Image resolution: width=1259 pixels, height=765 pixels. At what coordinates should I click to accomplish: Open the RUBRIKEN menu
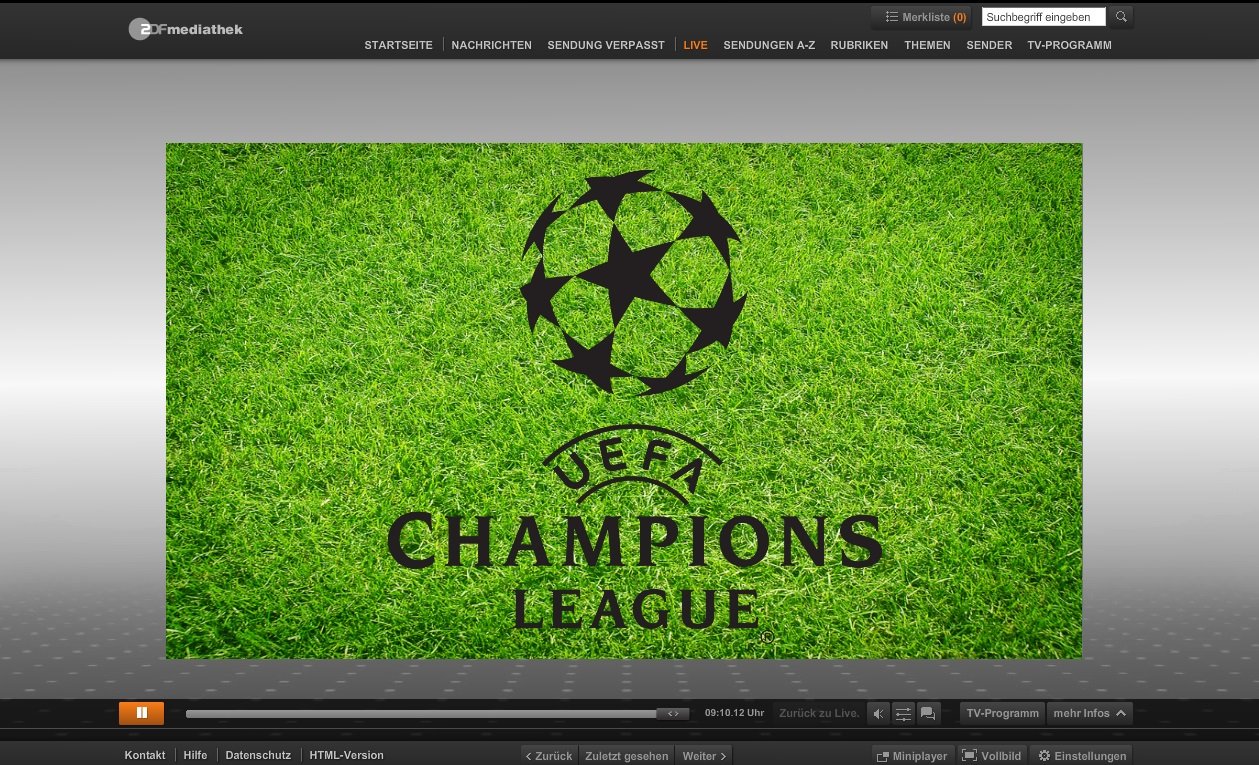click(859, 45)
